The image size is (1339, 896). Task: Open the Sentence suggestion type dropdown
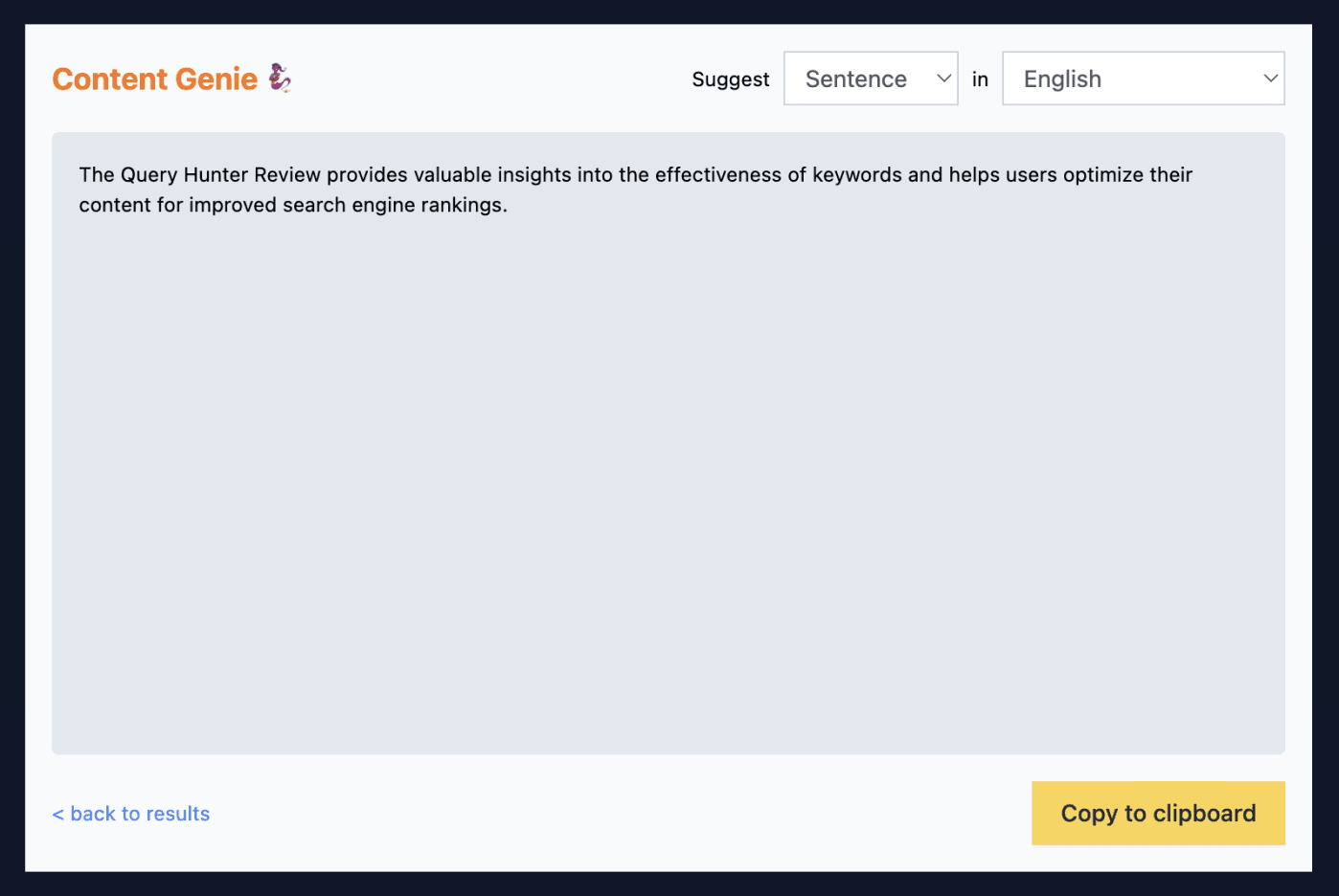point(870,78)
